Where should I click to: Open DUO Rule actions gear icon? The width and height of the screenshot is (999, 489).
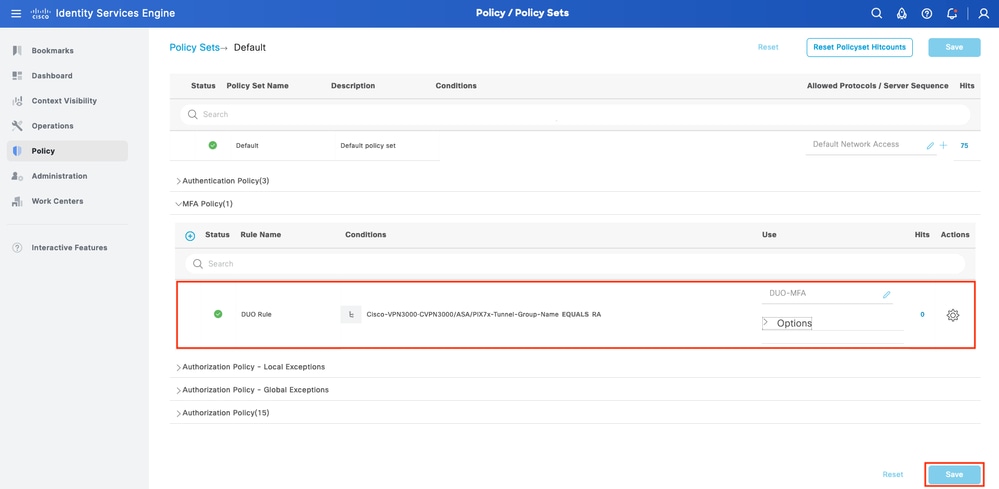(952, 315)
